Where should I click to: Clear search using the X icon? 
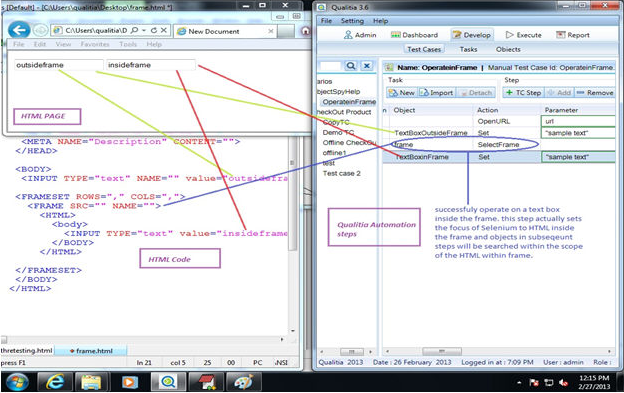pyautogui.click(x=367, y=66)
